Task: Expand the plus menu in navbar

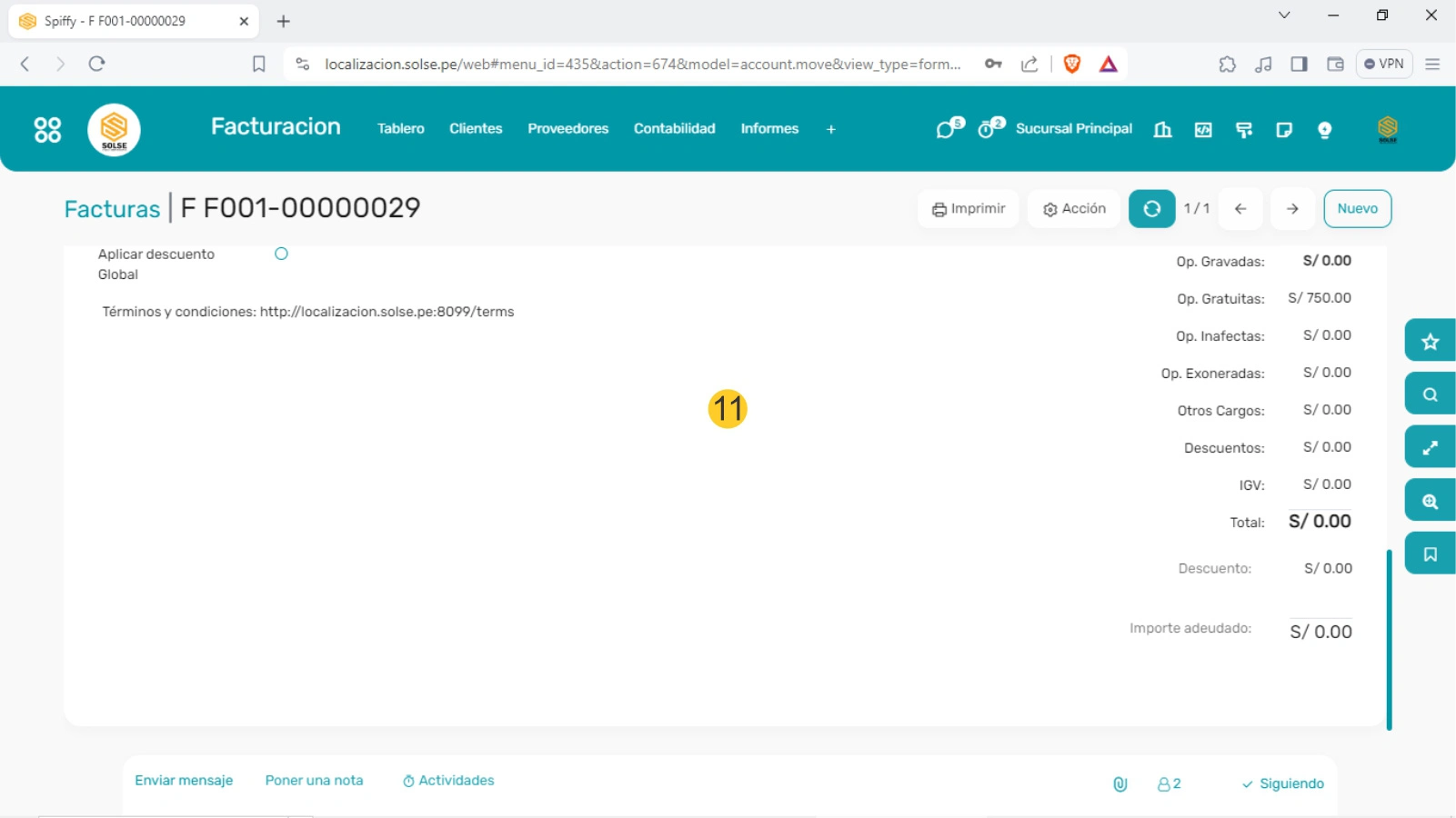Action: [830, 130]
